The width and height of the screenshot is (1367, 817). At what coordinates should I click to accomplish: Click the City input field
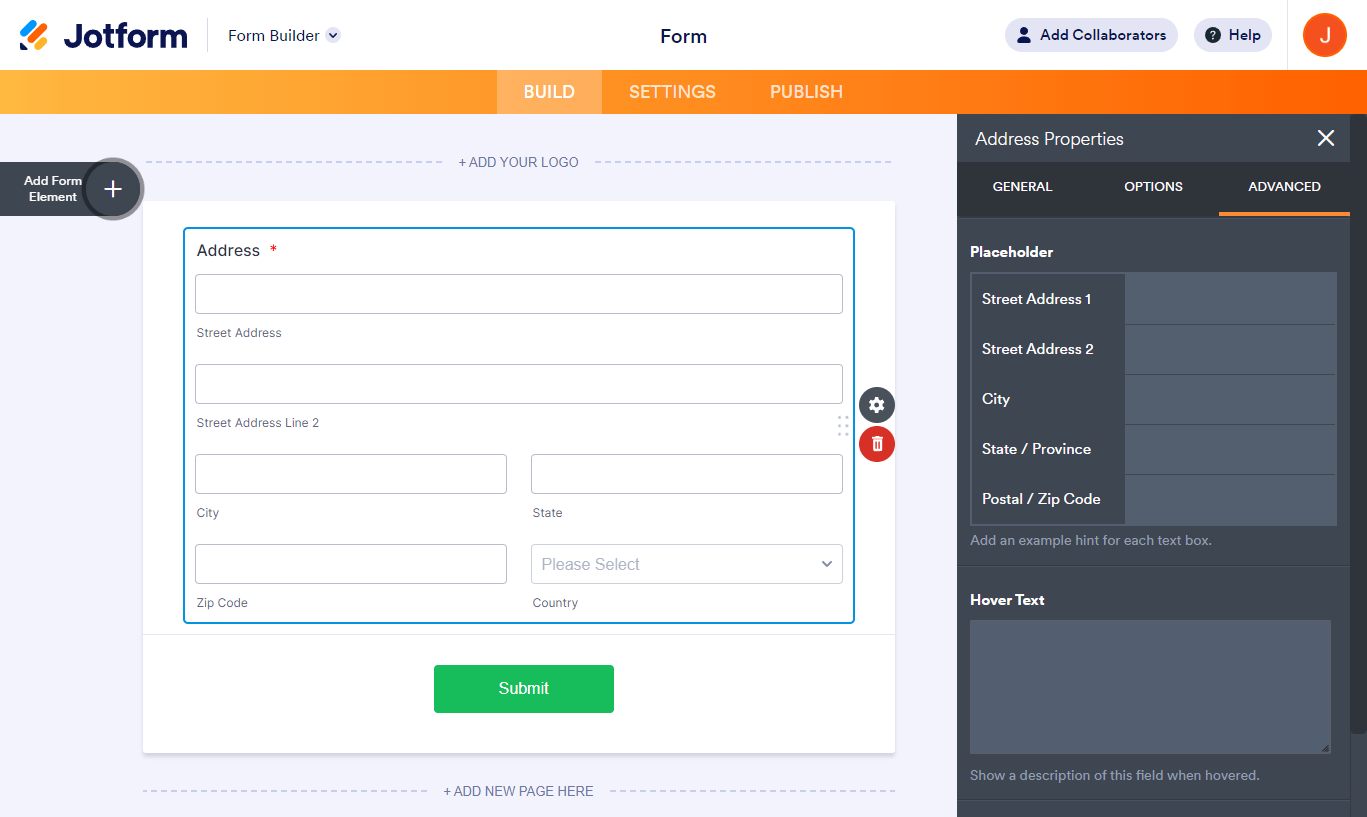coord(351,474)
